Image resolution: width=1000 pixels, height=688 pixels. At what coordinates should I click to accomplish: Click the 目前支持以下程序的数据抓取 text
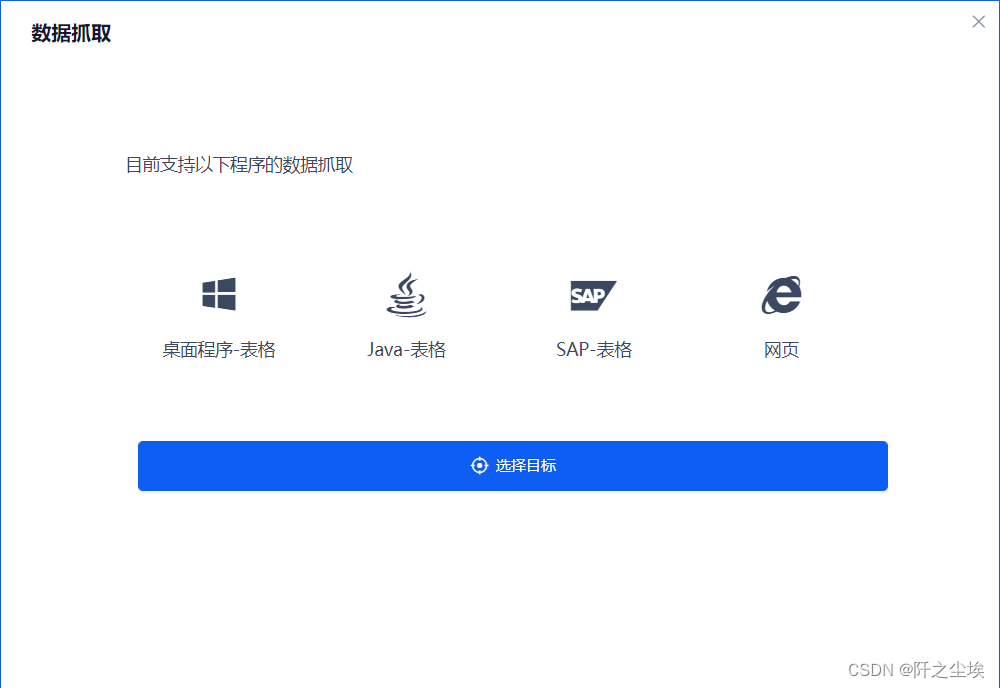point(239,165)
